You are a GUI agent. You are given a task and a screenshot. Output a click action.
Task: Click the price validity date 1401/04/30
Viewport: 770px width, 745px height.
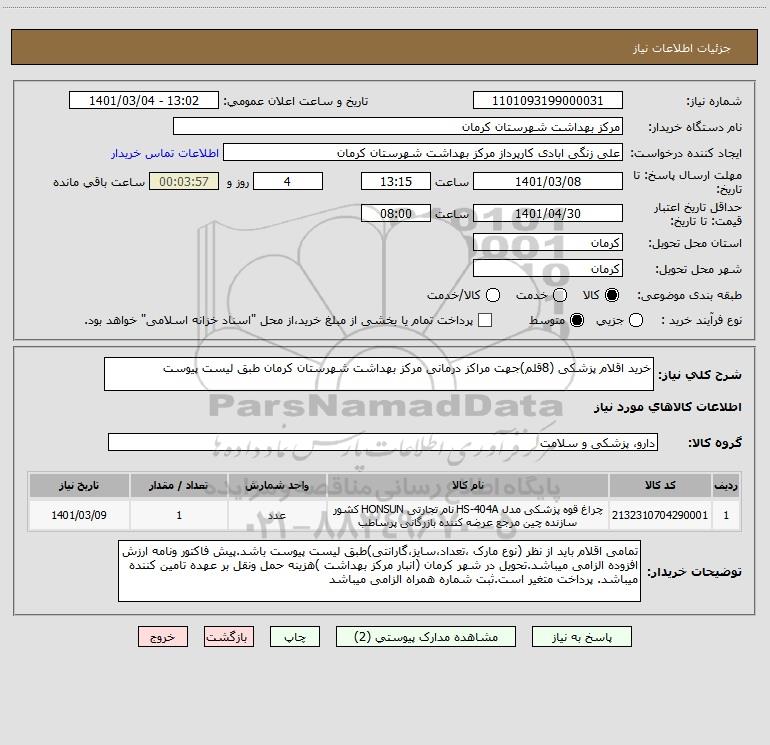548,213
